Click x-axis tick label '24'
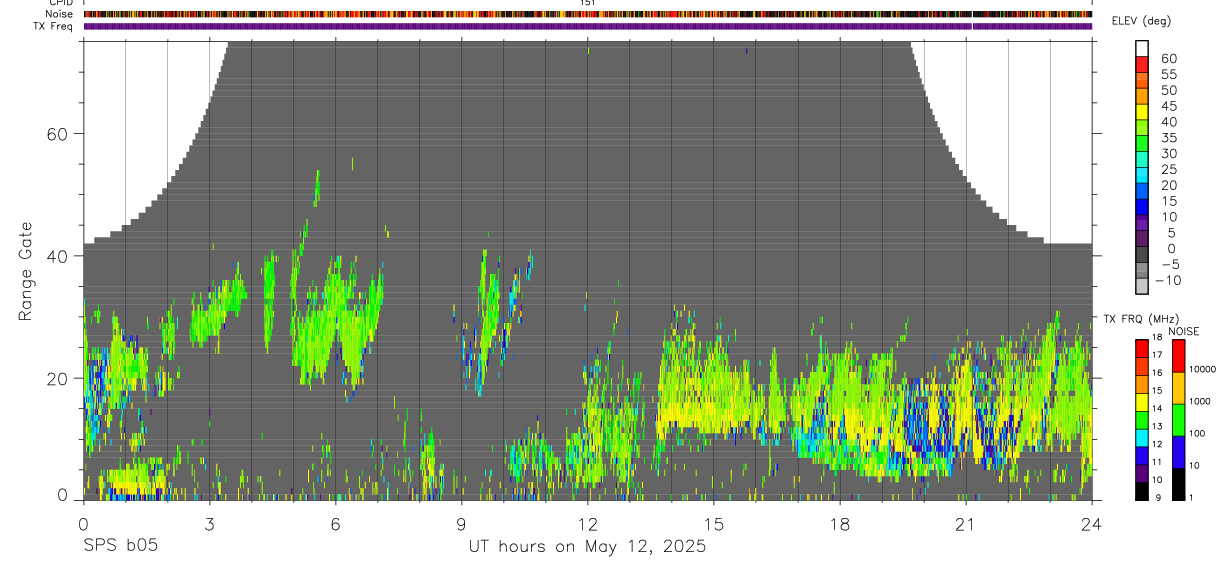1228x567 pixels. tap(1092, 523)
